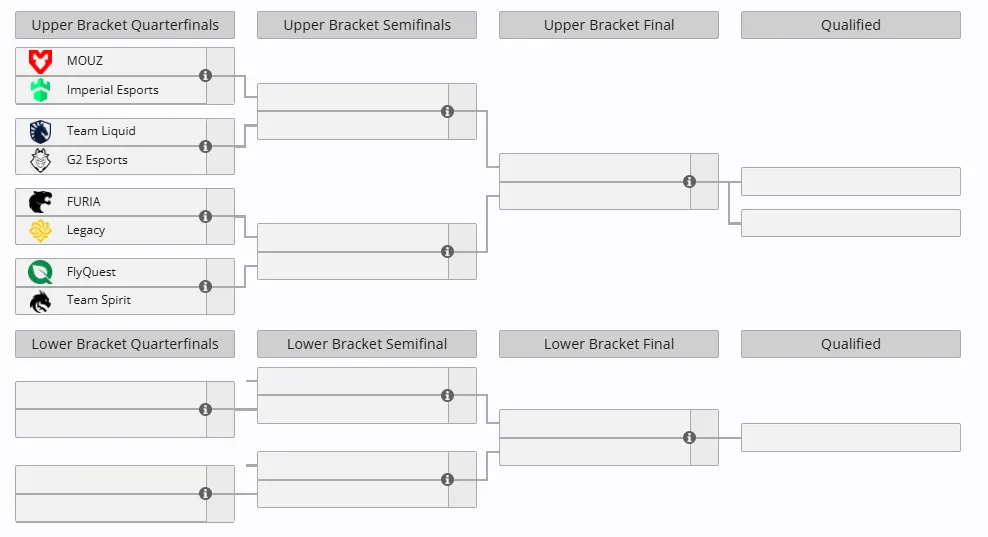
Task: Select the G2 Esports name link
Action: tap(97, 160)
